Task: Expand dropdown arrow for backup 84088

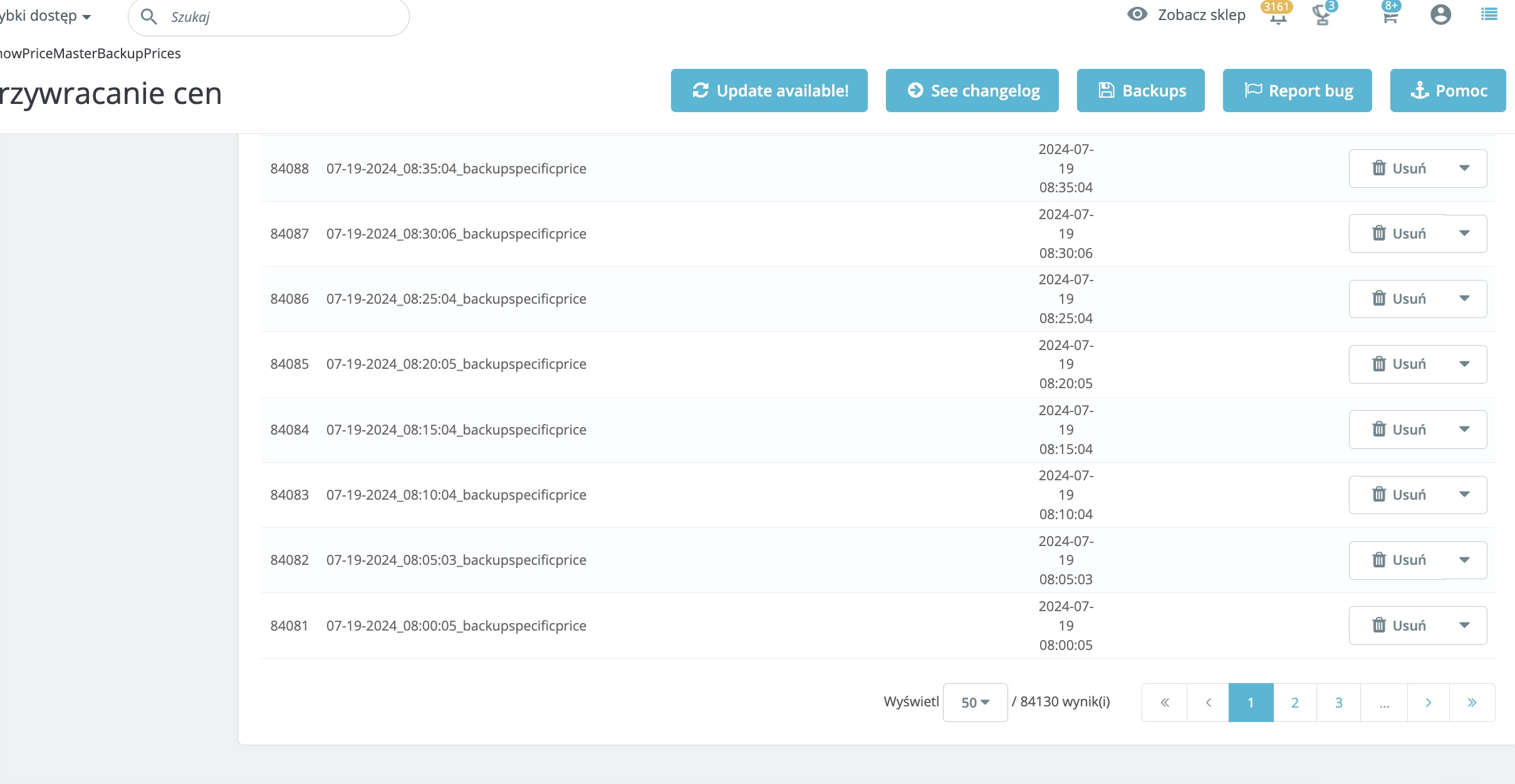Action: 1464,168
